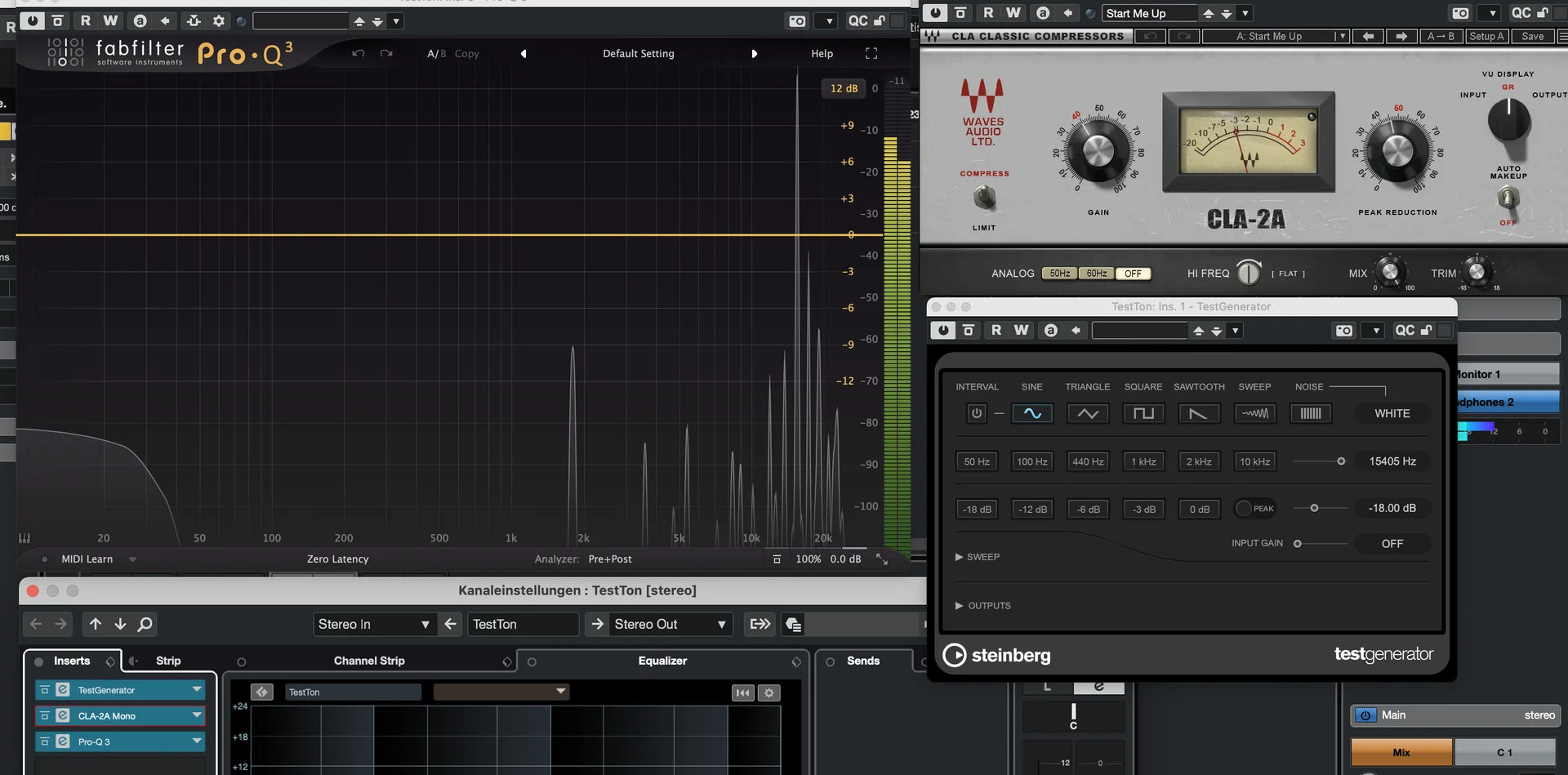Select the sine waveform in TestGenerator
Viewport: 1568px width, 775px height.
(1032, 413)
